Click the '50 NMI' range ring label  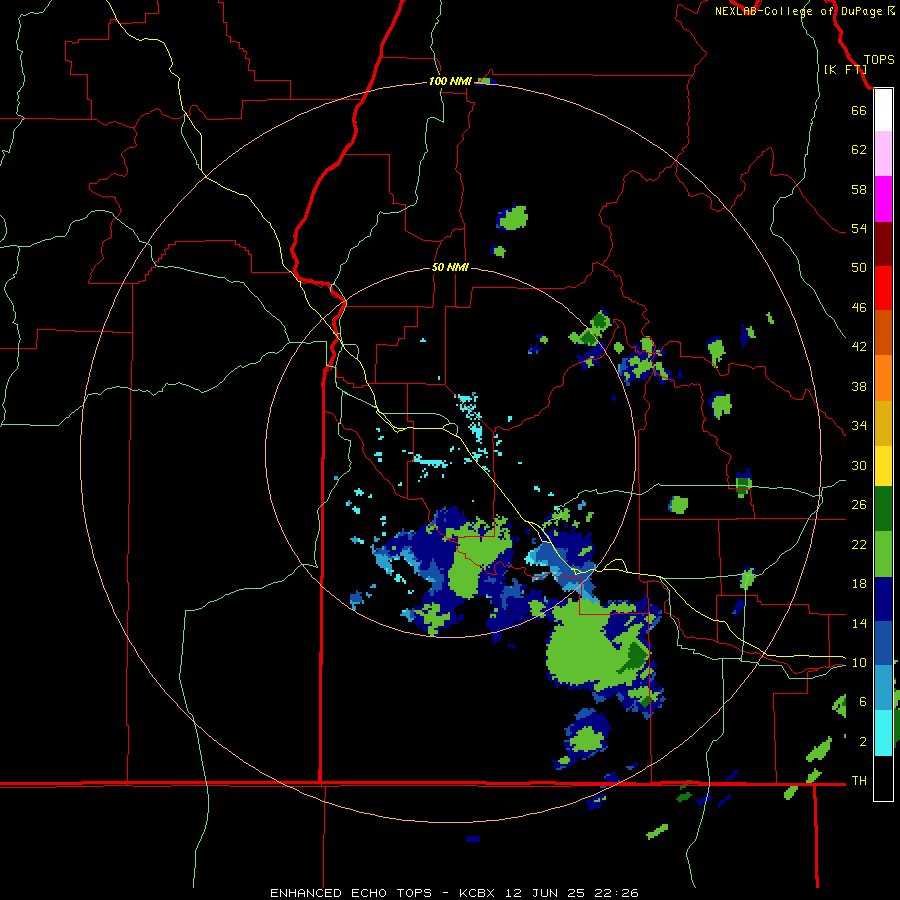[x=450, y=267]
